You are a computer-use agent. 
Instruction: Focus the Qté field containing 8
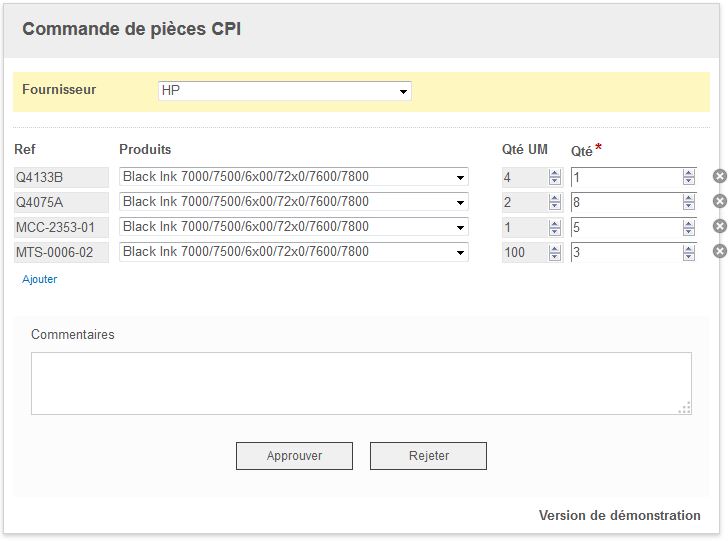tap(626, 202)
